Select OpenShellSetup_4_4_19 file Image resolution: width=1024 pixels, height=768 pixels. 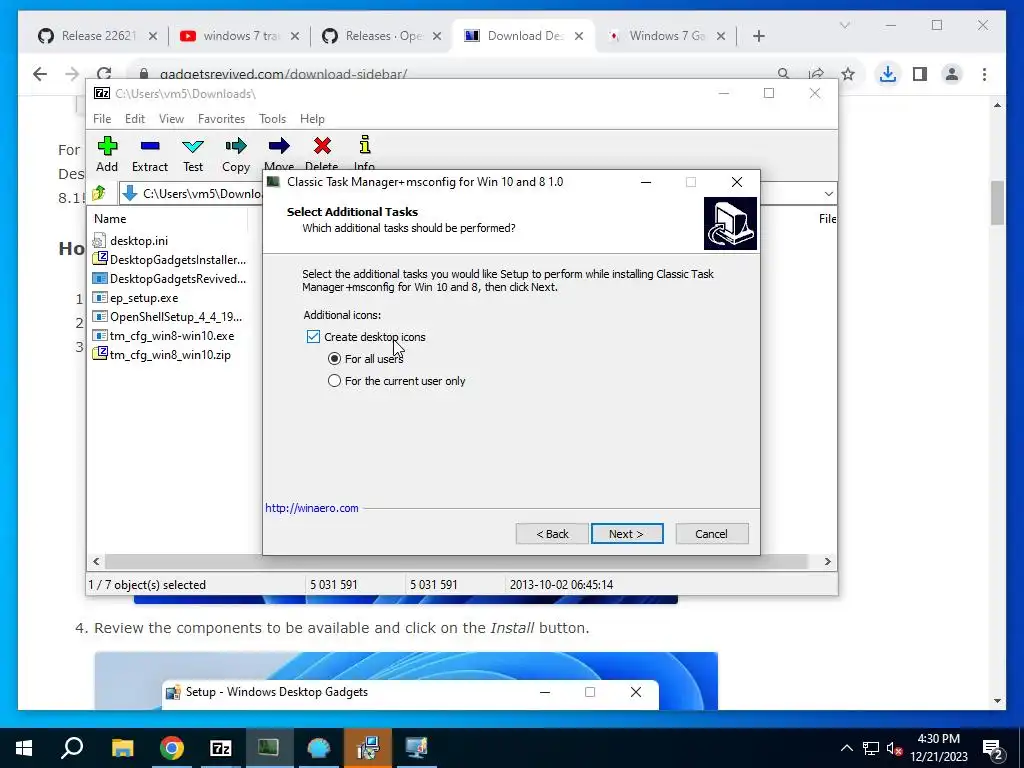click(x=168, y=317)
